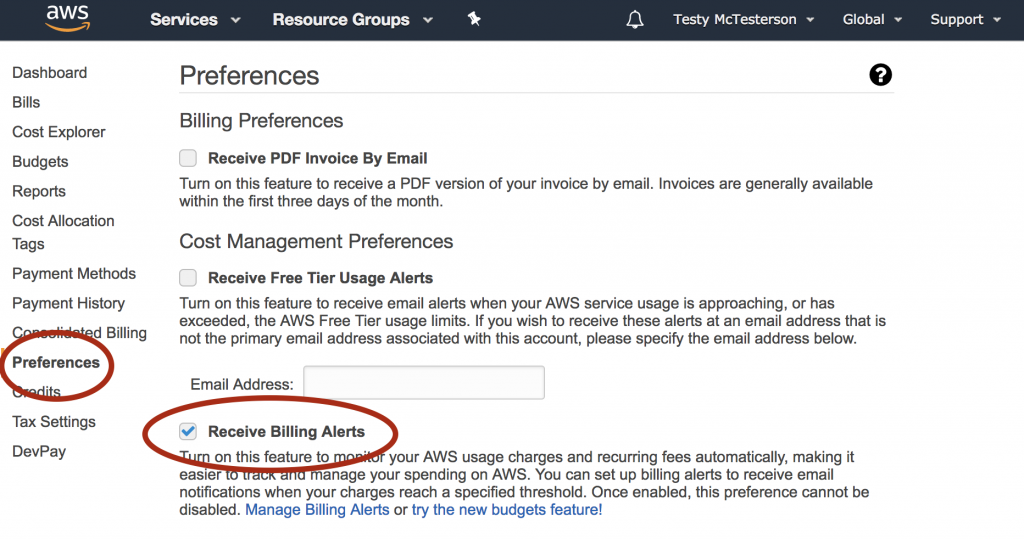Screen dimensions: 1024x539
Task: Go to Dashboard in the sidebar
Action: 50,73
